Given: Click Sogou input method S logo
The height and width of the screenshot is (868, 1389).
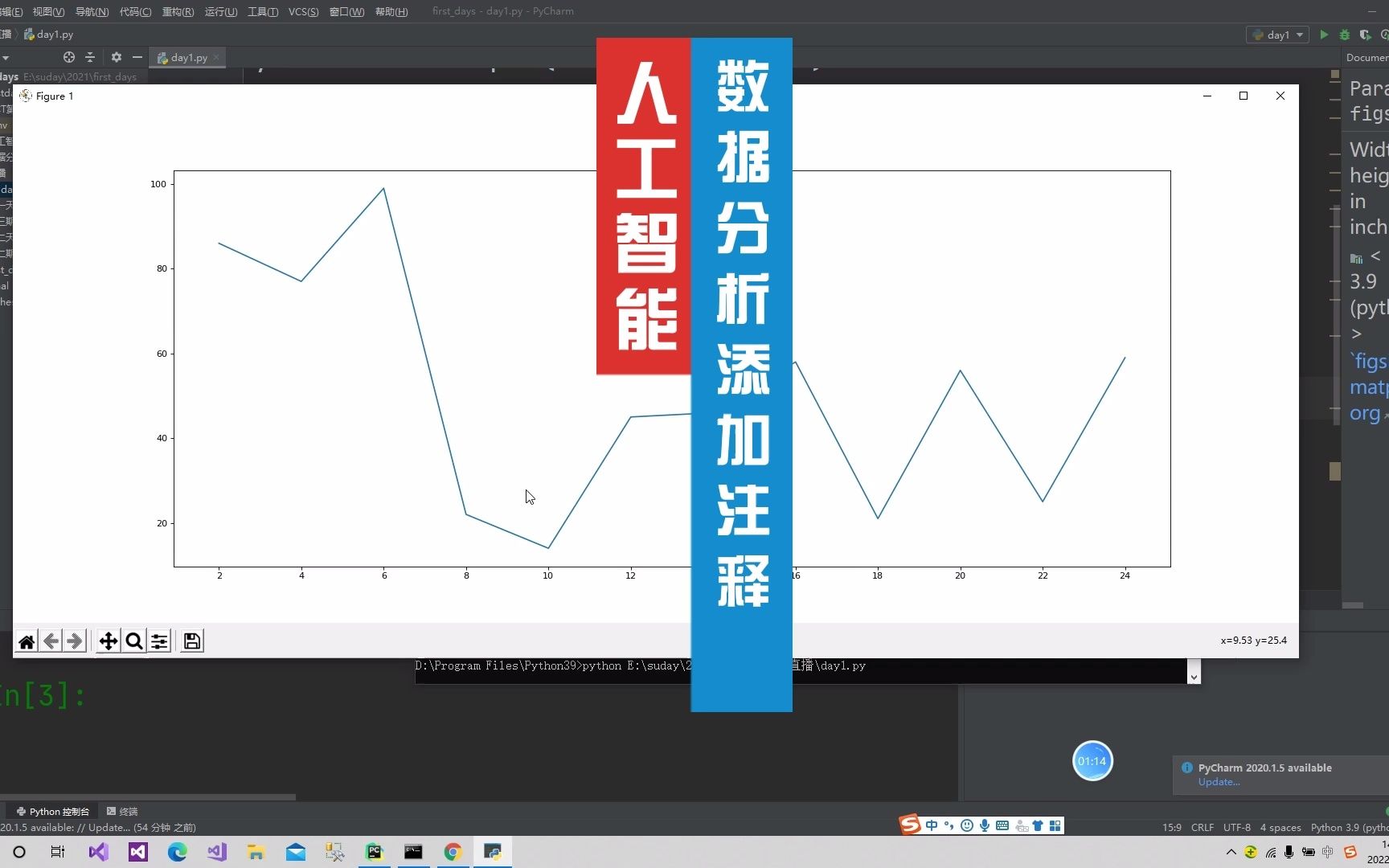Looking at the screenshot, I should (910, 825).
